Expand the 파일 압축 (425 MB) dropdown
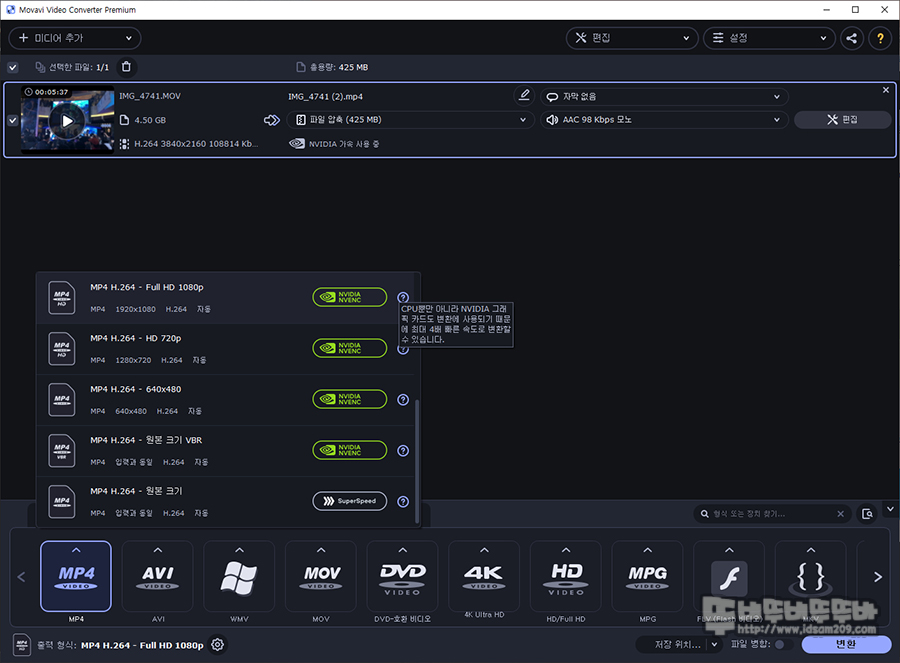This screenshot has height=663, width=900. [x=410, y=120]
